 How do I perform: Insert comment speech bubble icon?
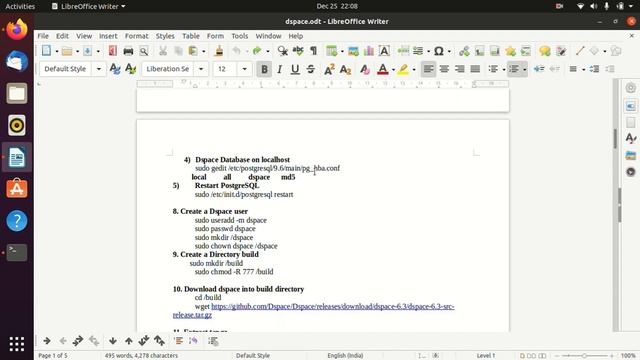point(545,51)
